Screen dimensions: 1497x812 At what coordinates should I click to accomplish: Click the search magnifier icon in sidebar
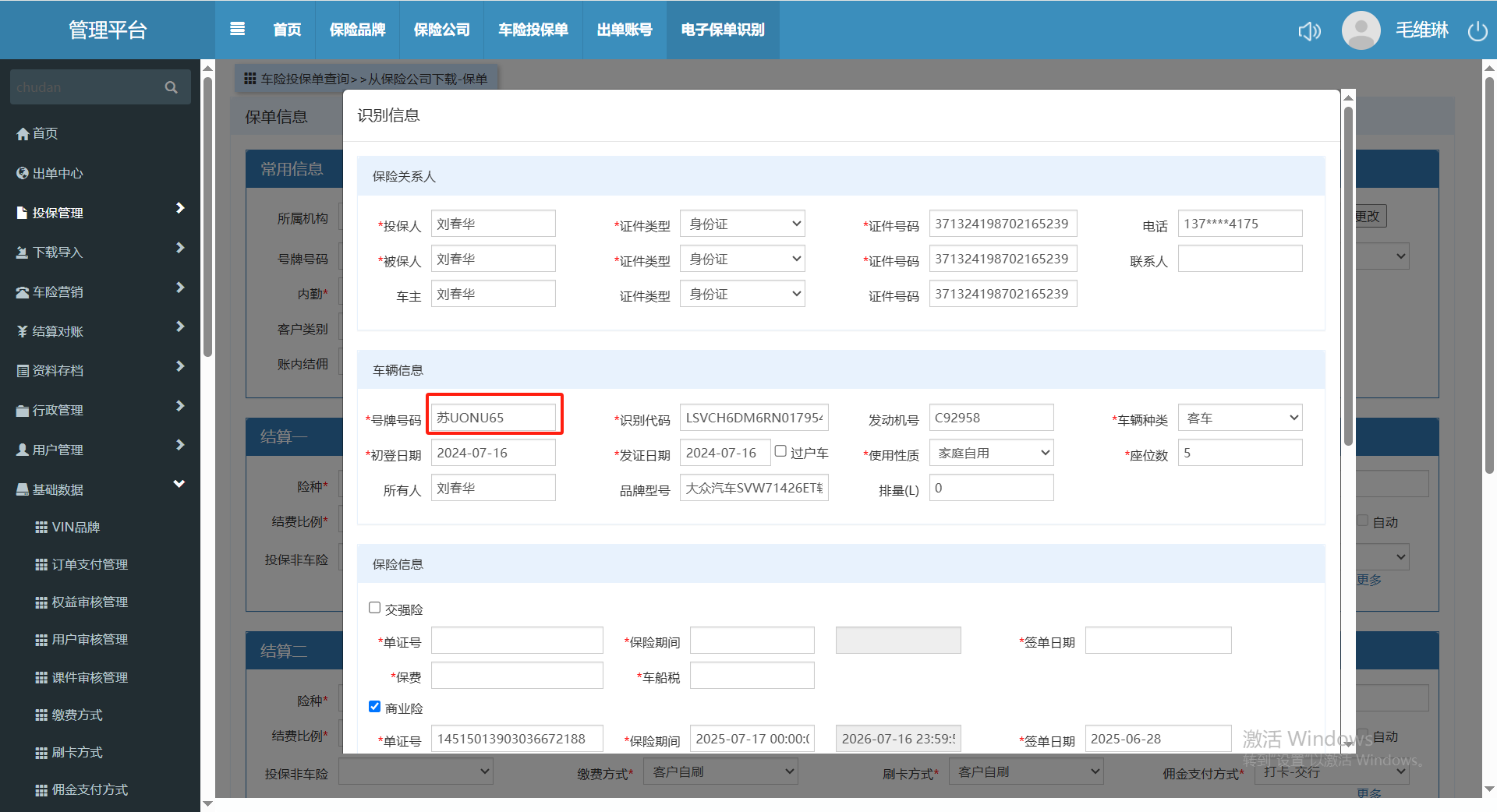pyautogui.click(x=172, y=87)
